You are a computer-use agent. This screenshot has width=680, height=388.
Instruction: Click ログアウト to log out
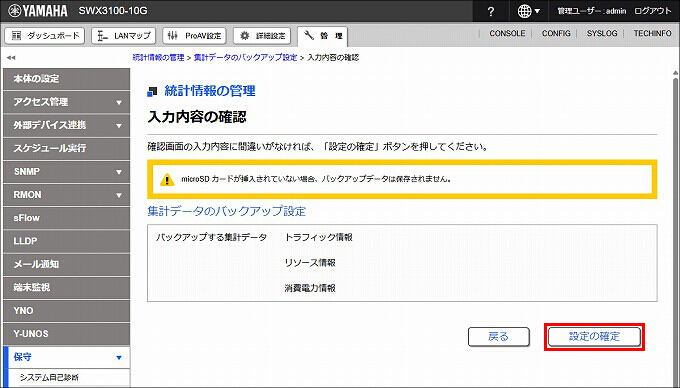(x=652, y=11)
